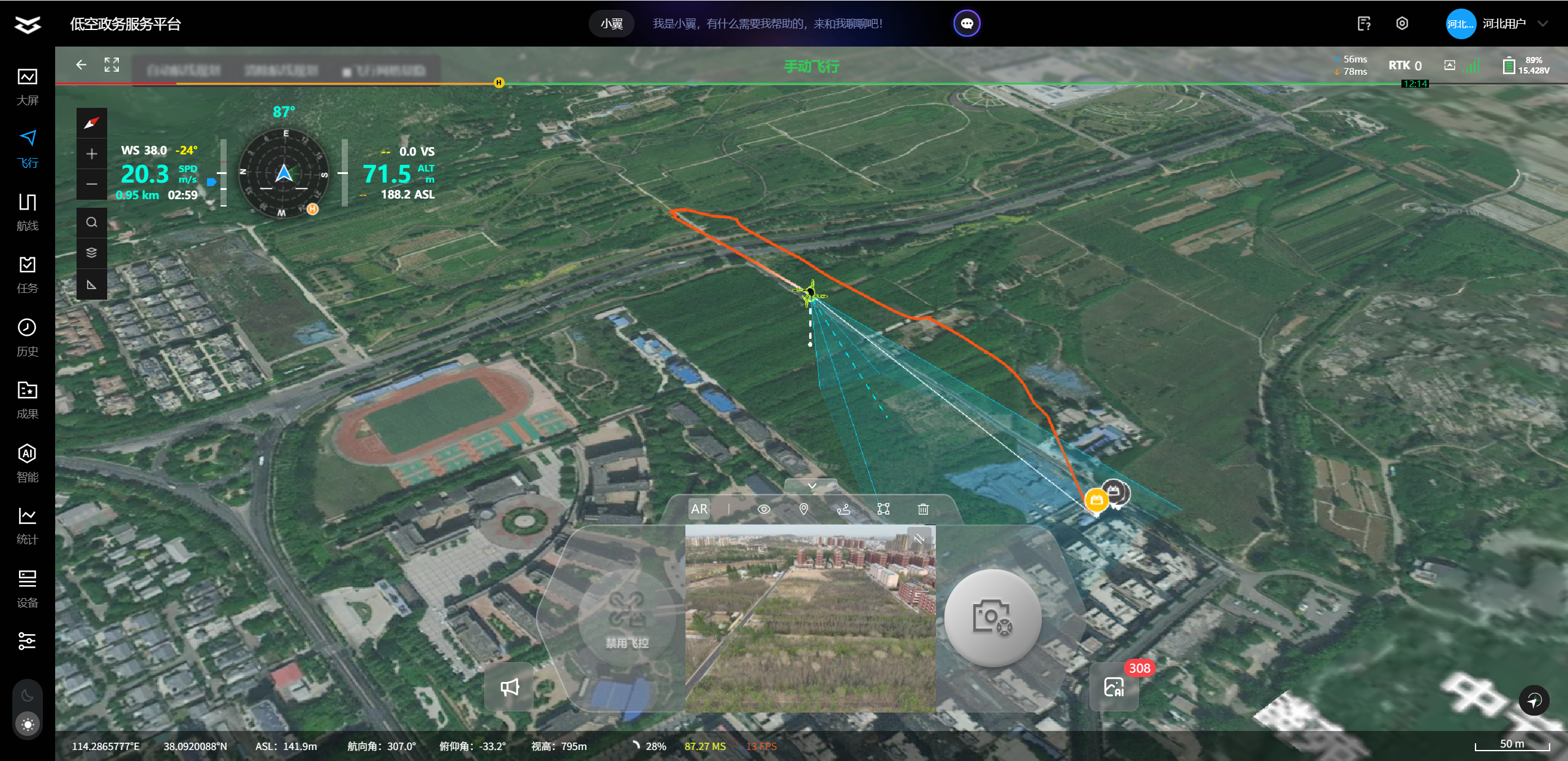Click the live drone video thumbnail

[810, 619]
